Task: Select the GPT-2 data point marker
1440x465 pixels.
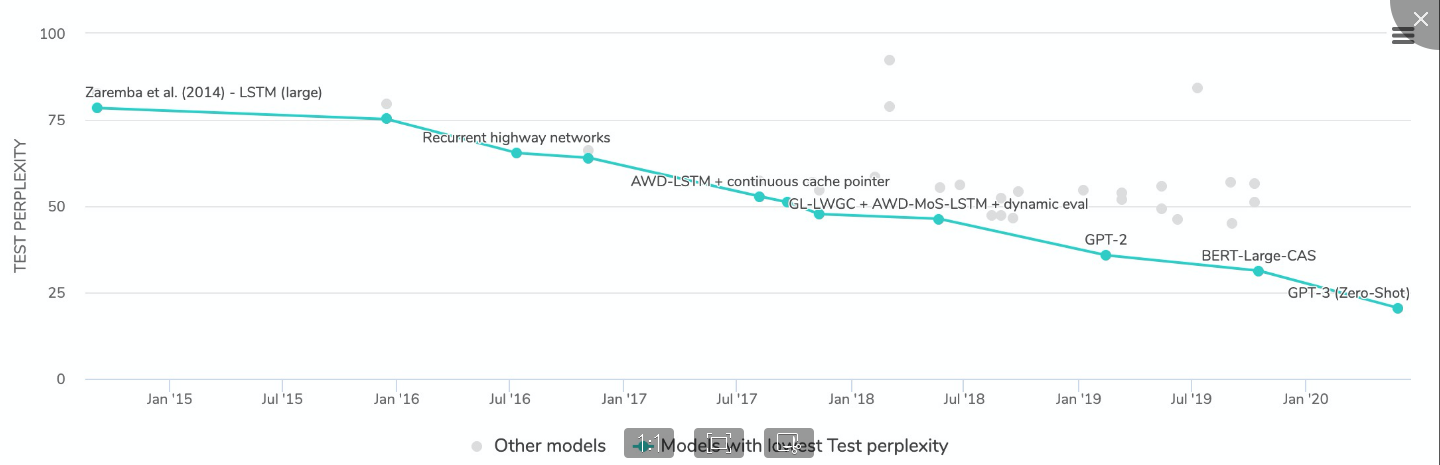Action: (x=1105, y=255)
